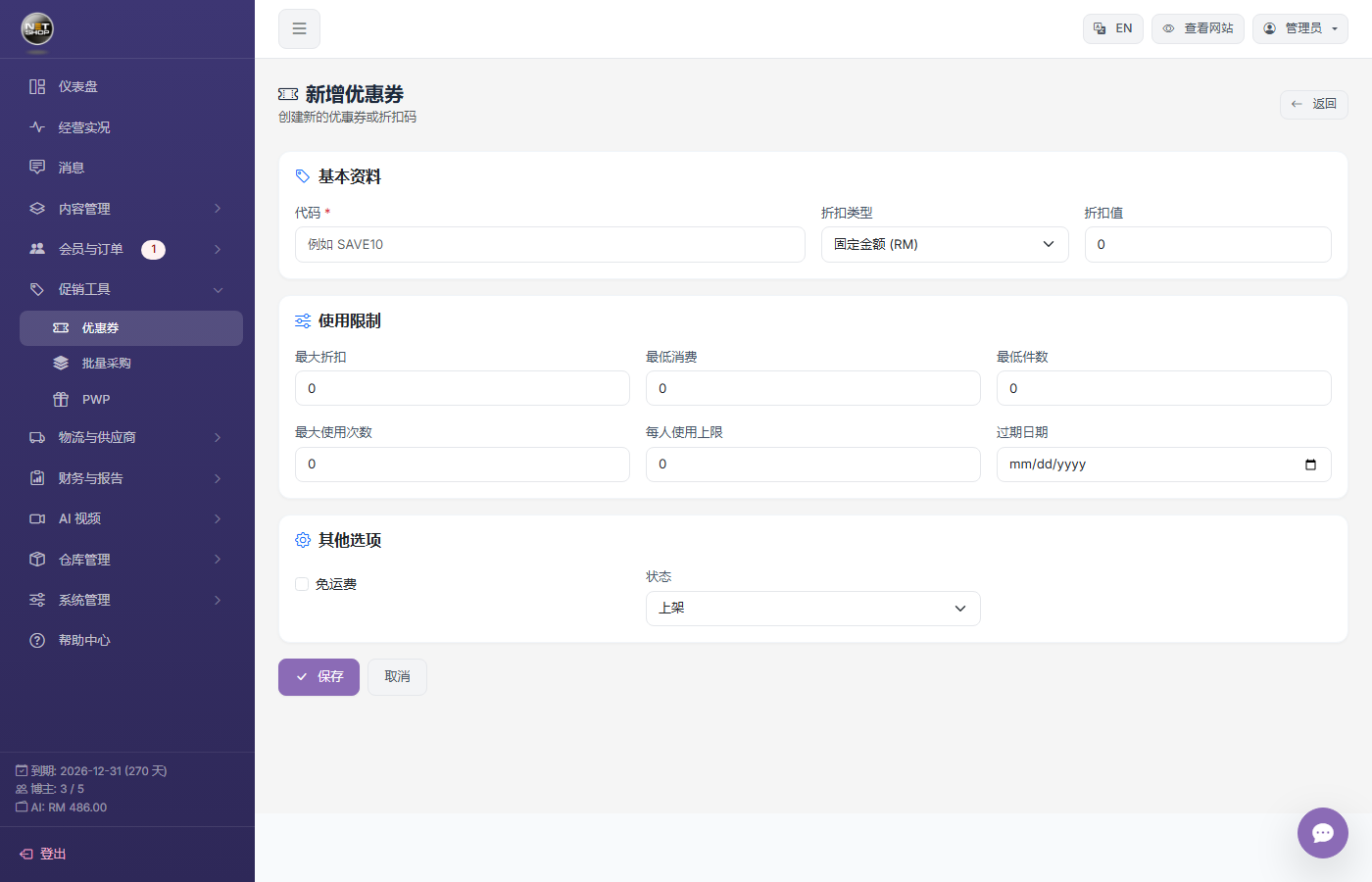
Task: Click the 财务与报告 report icon
Action: [37, 478]
